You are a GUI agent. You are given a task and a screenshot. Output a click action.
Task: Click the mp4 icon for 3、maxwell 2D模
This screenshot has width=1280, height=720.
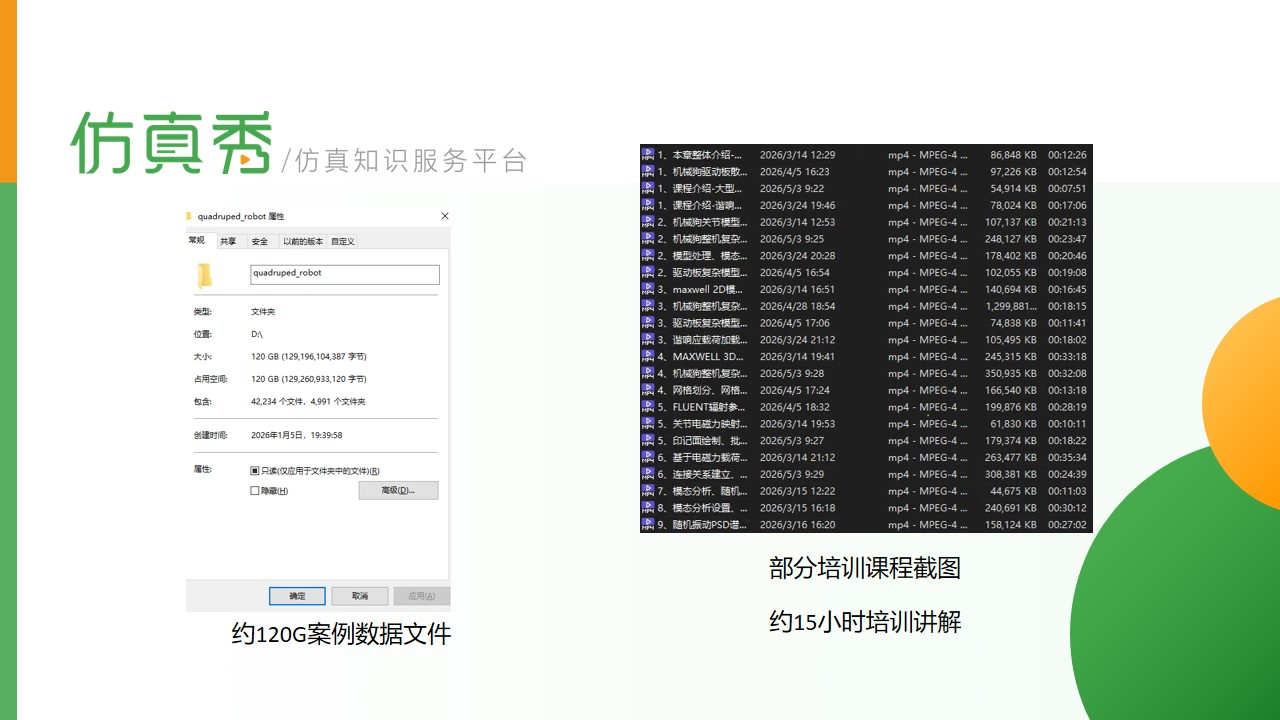(648, 289)
